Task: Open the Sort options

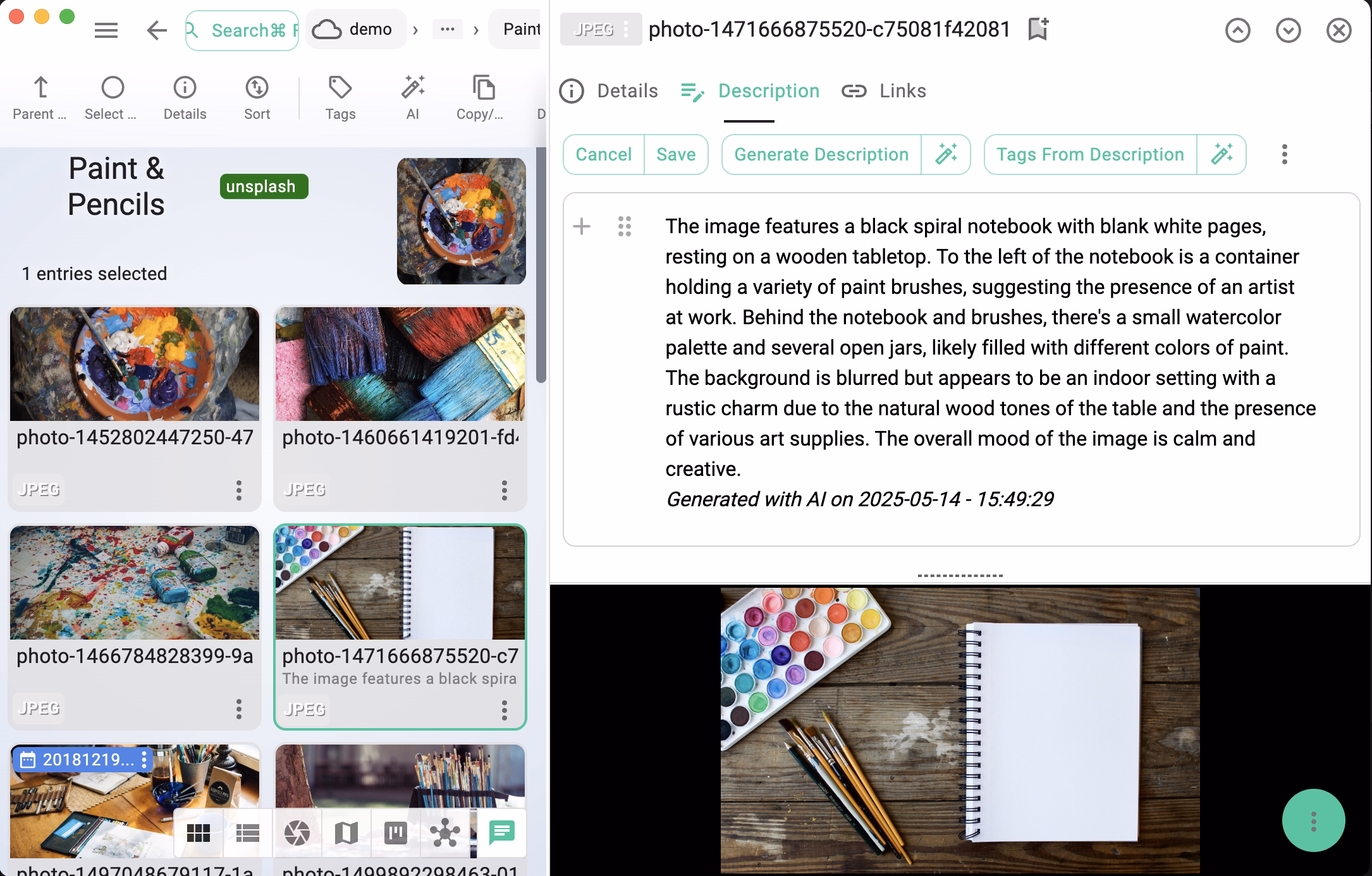Action: 257,96
